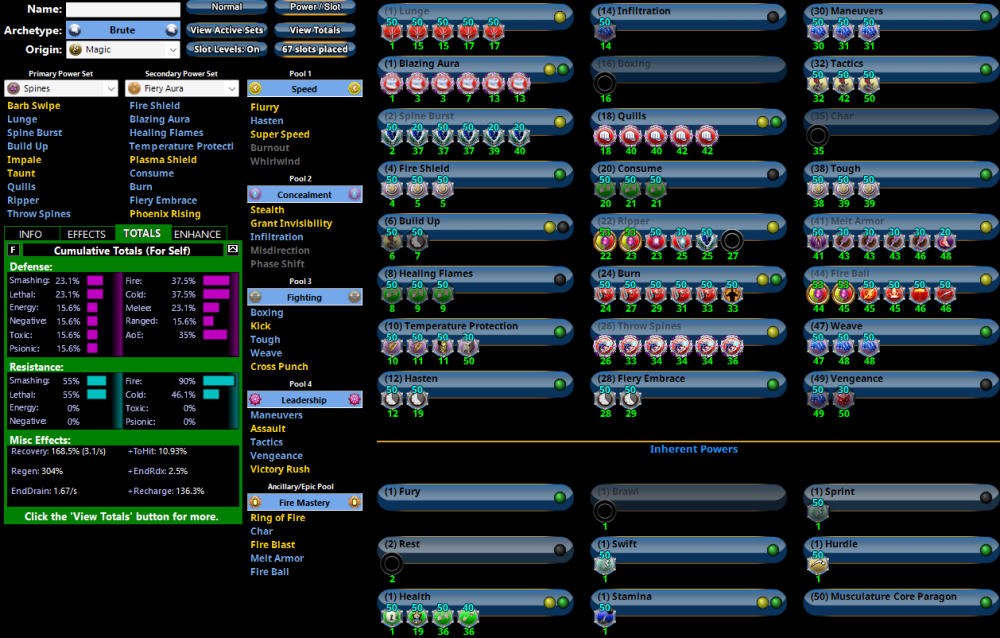
Task: Click the empty enhancement slot under Boxing
Action: coord(604,83)
